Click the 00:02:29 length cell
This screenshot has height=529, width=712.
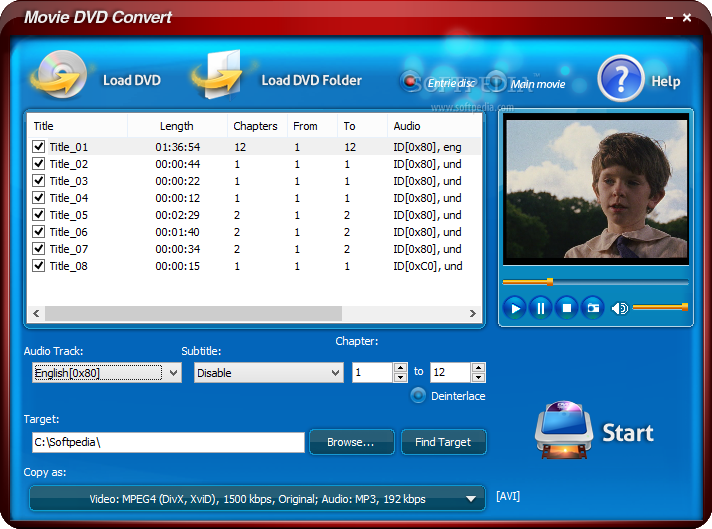[x=178, y=215]
